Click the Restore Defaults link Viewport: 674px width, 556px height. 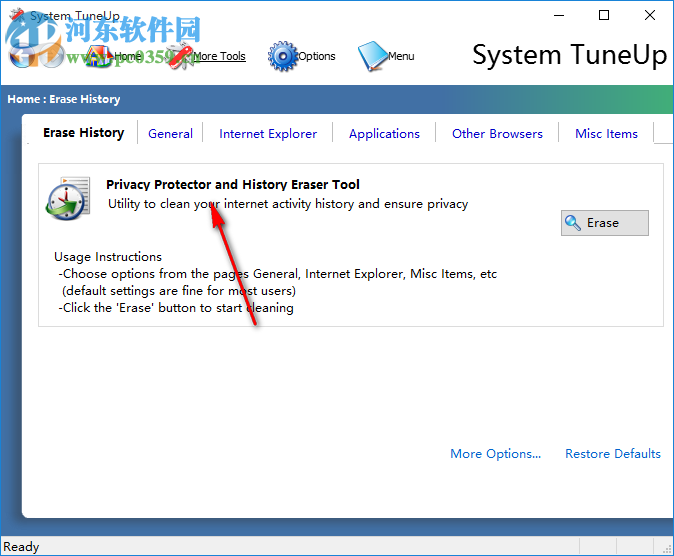click(613, 454)
